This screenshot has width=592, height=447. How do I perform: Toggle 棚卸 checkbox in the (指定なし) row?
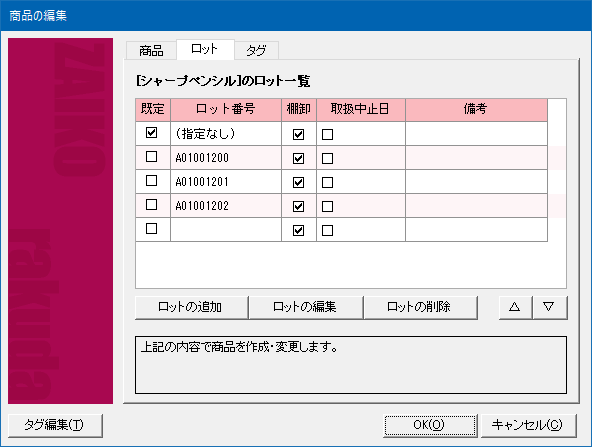[x=298, y=134]
